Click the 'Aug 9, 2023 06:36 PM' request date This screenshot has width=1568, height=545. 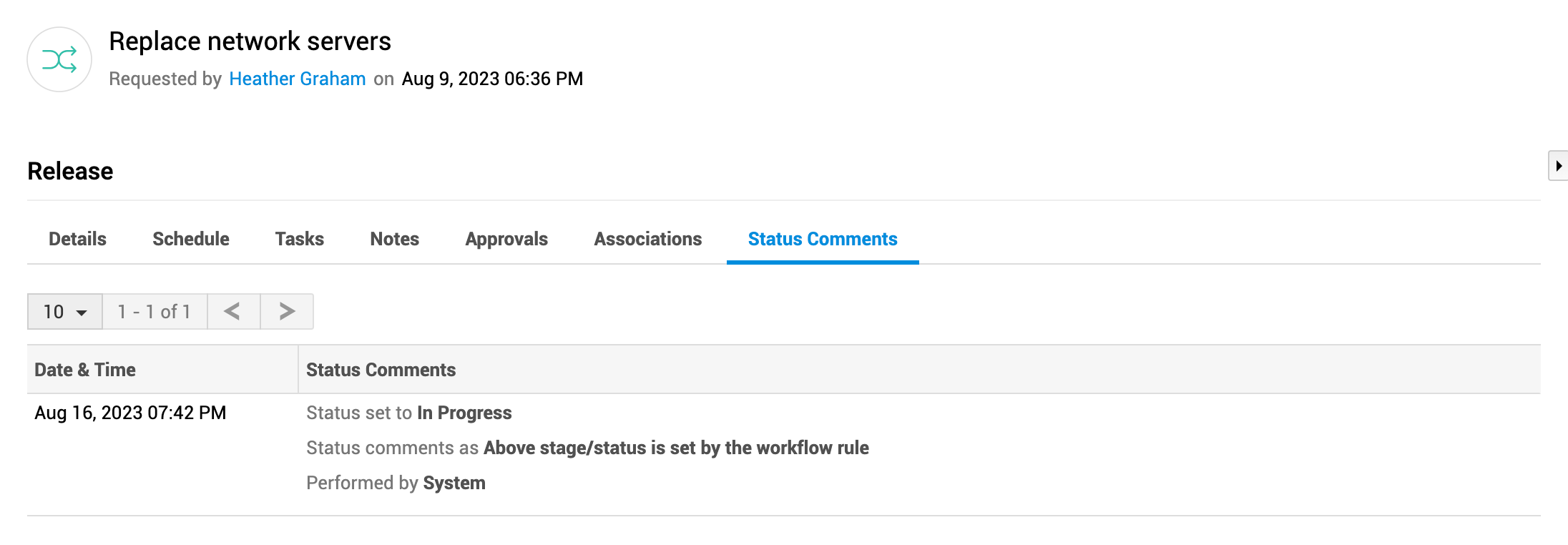pyautogui.click(x=492, y=79)
